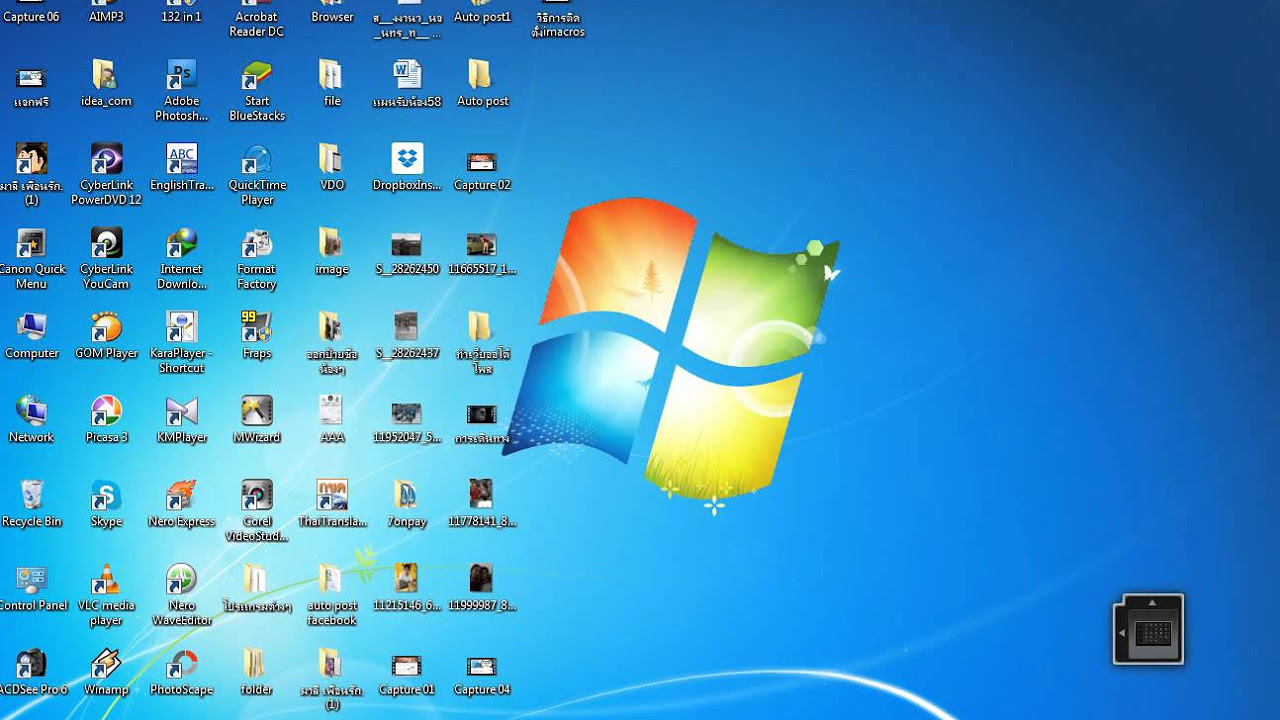Select the EnglishTra... ABC icon
This screenshot has height=720, width=1280.
click(181, 160)
